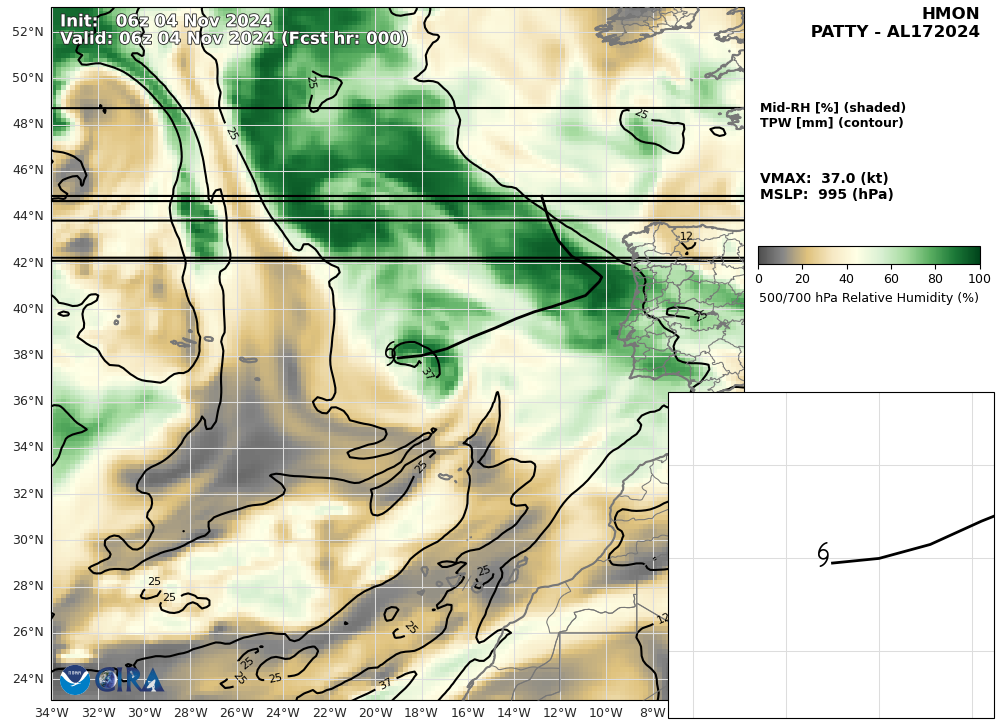This screenshot has height=722, width=1000.
Task: Click the Mid-RH shaded legend text
Action: click(832, 108)
